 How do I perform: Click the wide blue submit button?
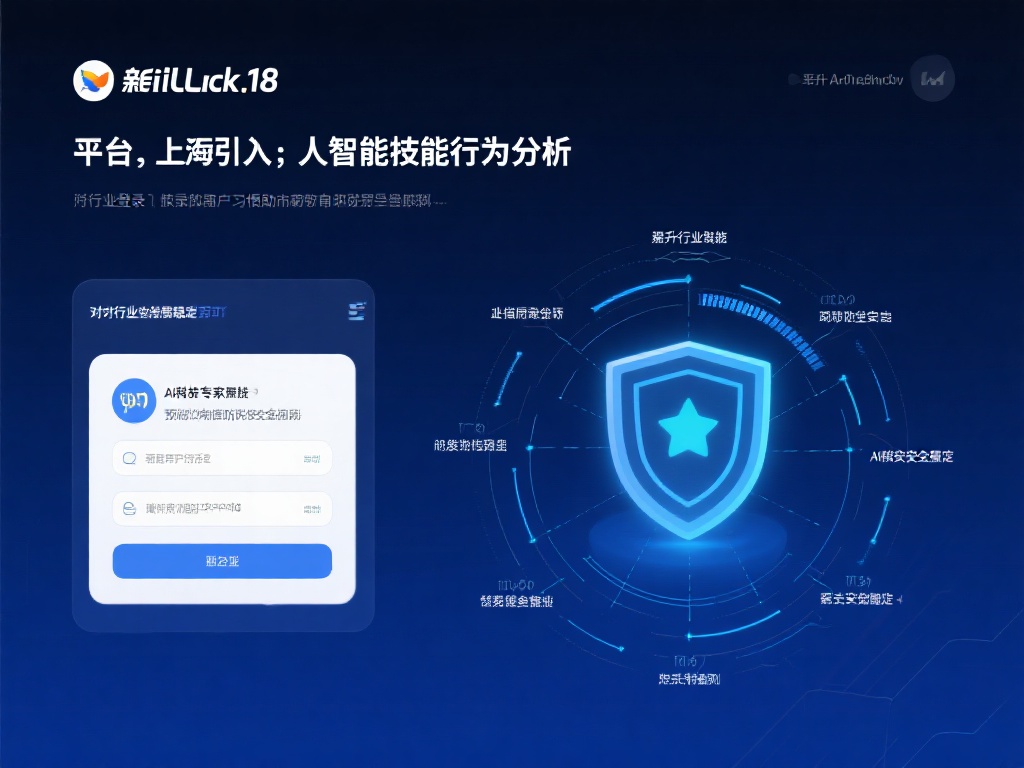[x=222, y=561]
